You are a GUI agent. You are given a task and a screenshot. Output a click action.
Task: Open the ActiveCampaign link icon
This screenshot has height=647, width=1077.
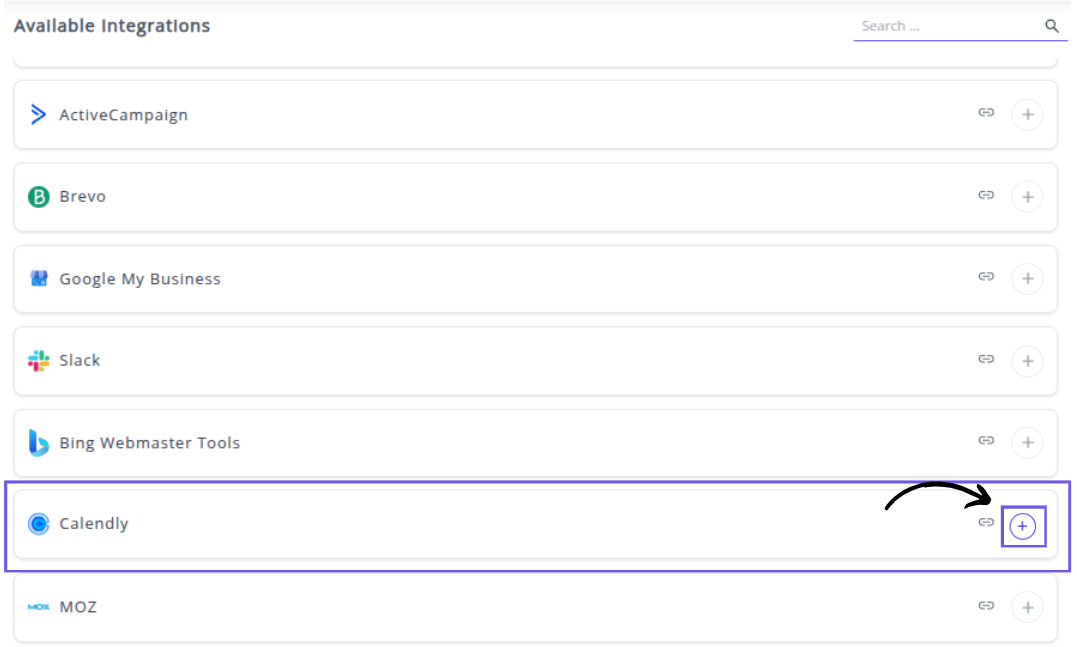tap(986, 113)
